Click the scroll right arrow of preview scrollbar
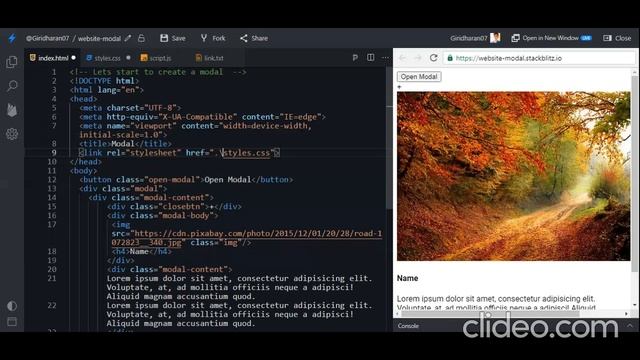Viewport: 640px width, 360px height. (626, 314)
